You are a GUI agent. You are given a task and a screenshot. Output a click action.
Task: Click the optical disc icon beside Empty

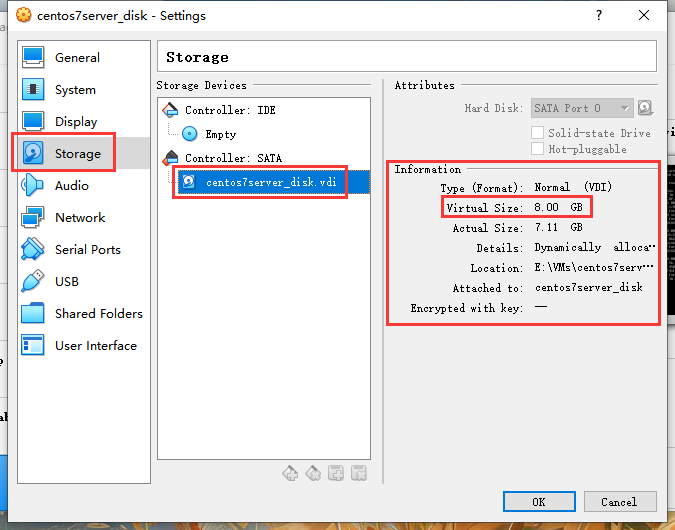(x=189, y=134)
